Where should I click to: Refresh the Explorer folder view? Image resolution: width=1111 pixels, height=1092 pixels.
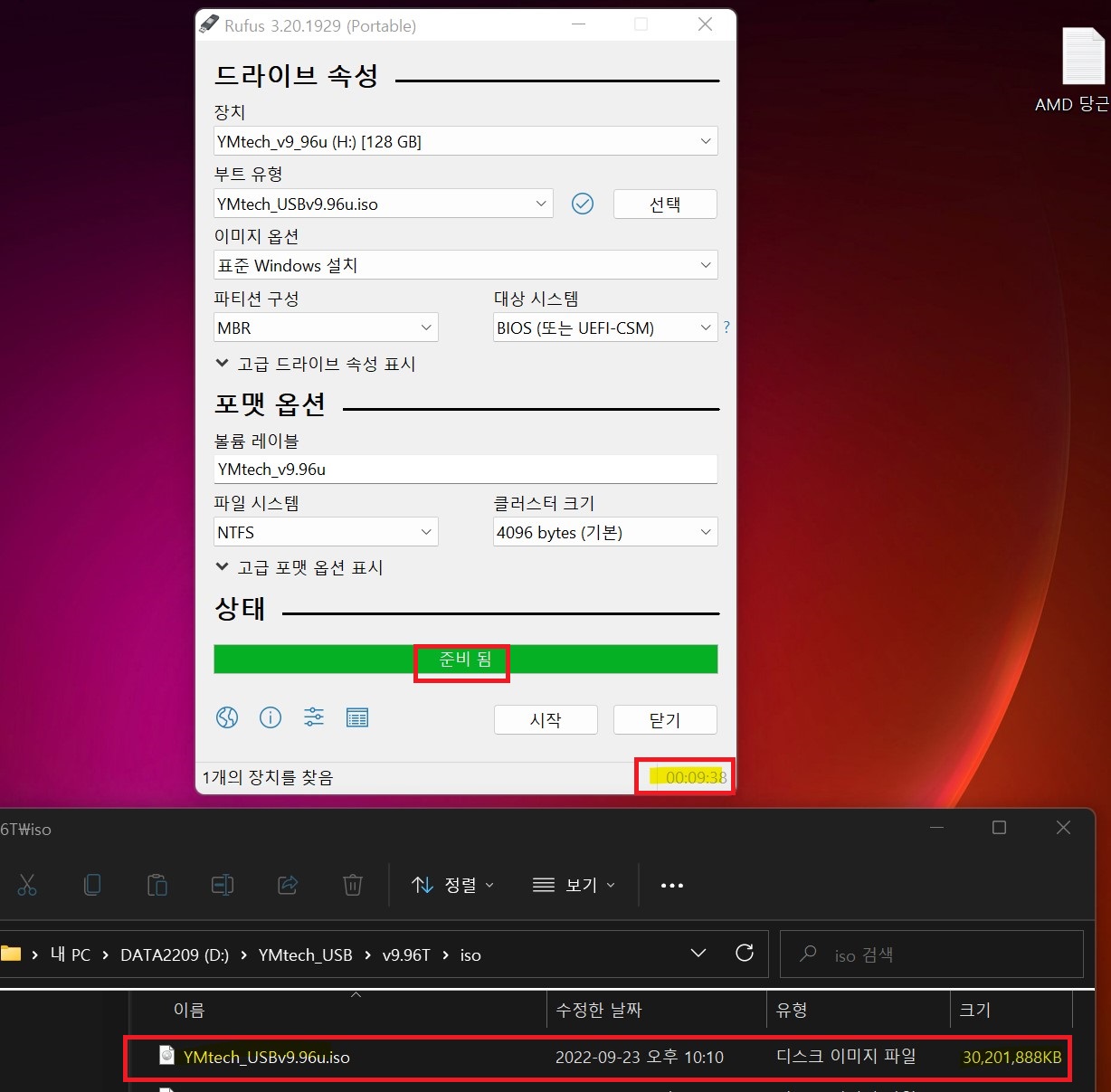745,953
